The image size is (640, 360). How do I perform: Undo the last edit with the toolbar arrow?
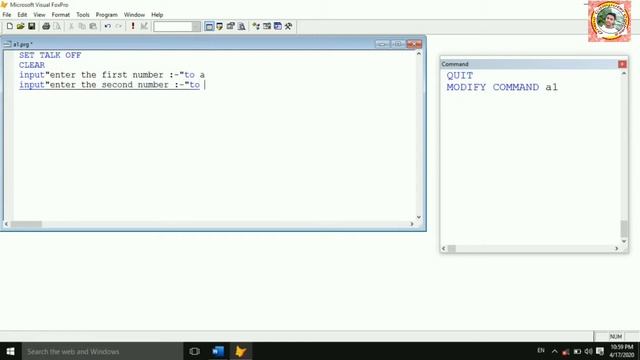click(107, 27)
